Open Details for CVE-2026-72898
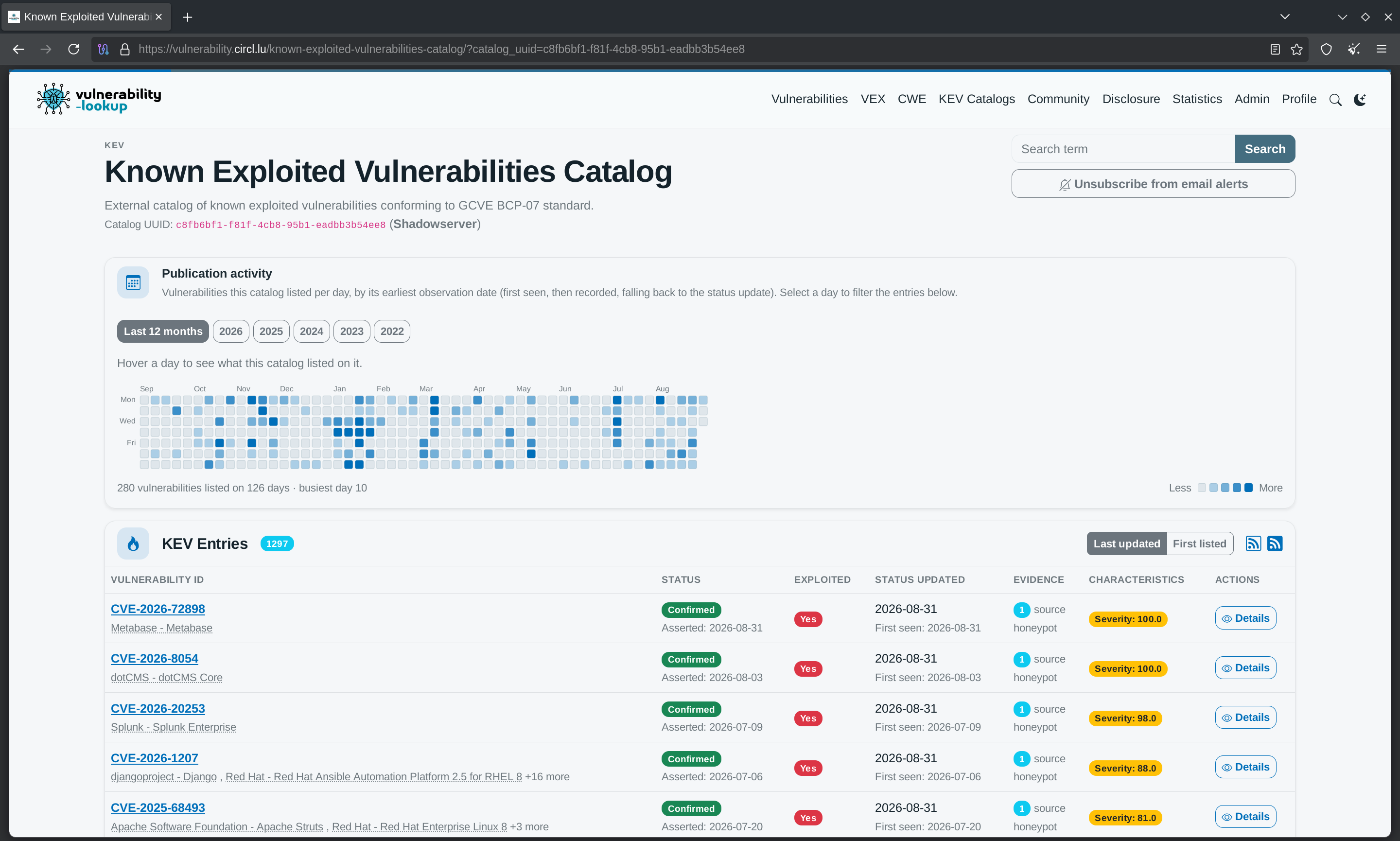Viewport: 1400px width, 841px height. coord(1245,618)
